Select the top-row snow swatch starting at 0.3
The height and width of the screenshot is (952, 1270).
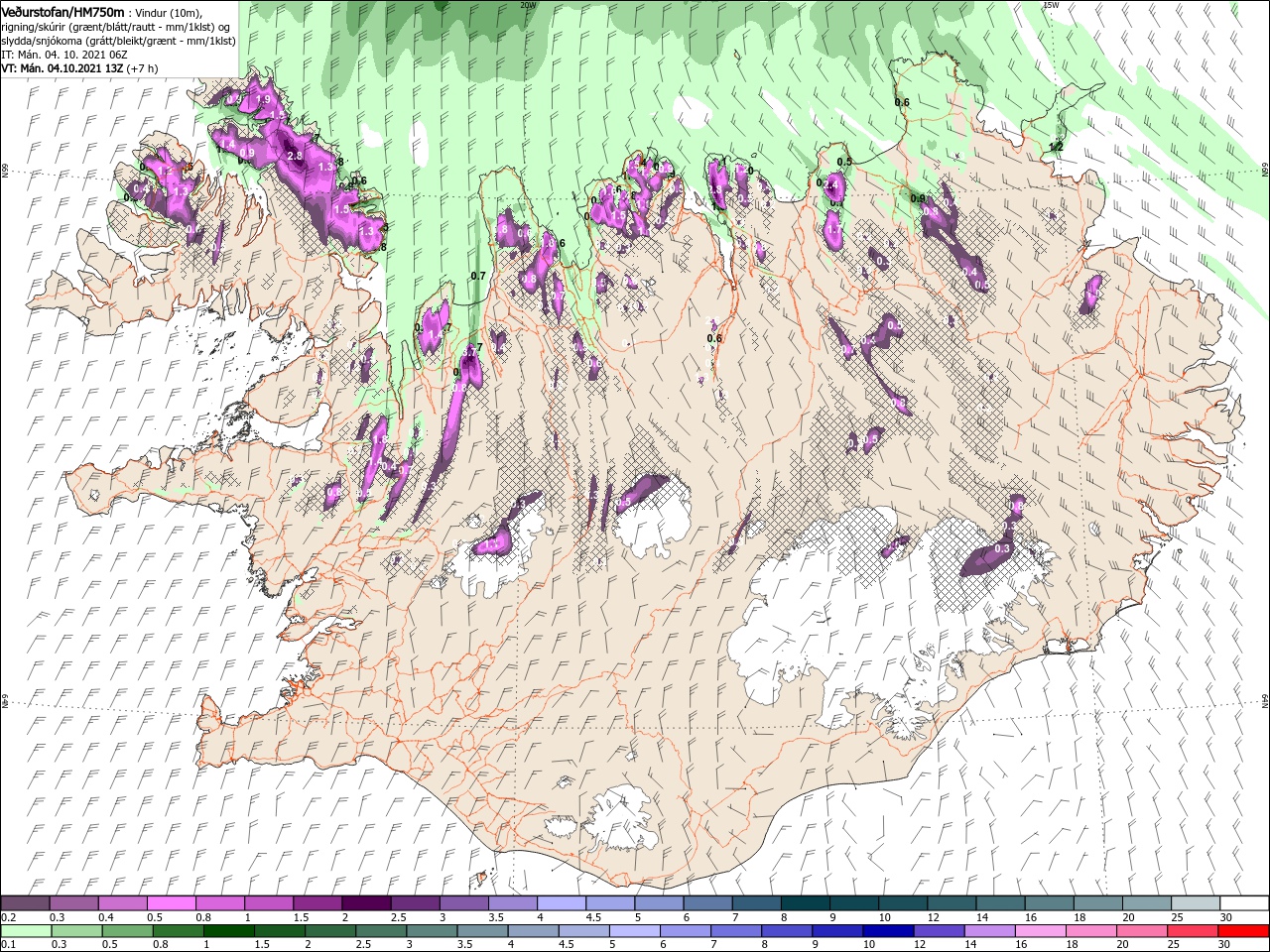click(x=73, y=903)
